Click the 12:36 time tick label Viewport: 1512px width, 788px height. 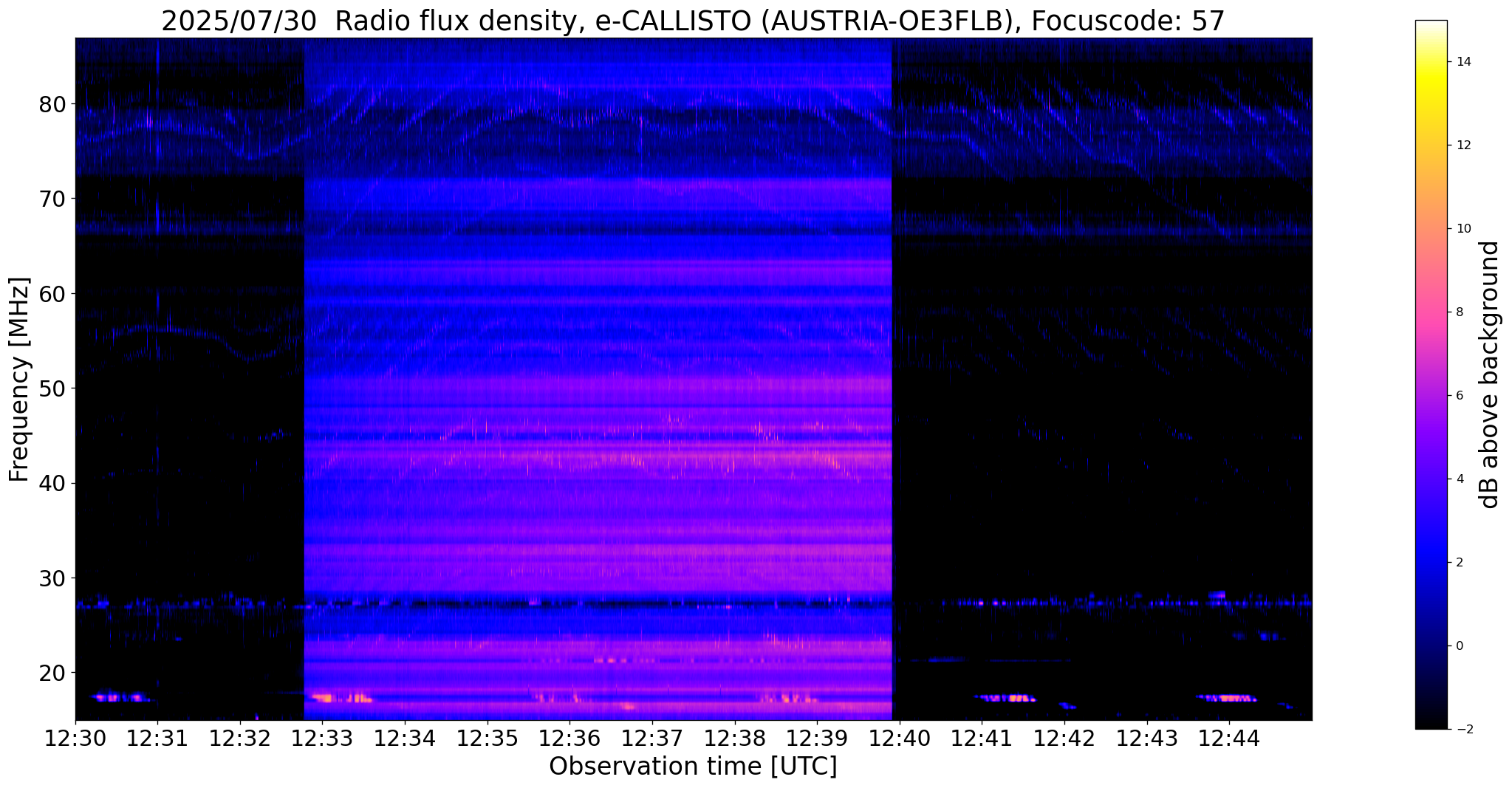click(569, 738)
